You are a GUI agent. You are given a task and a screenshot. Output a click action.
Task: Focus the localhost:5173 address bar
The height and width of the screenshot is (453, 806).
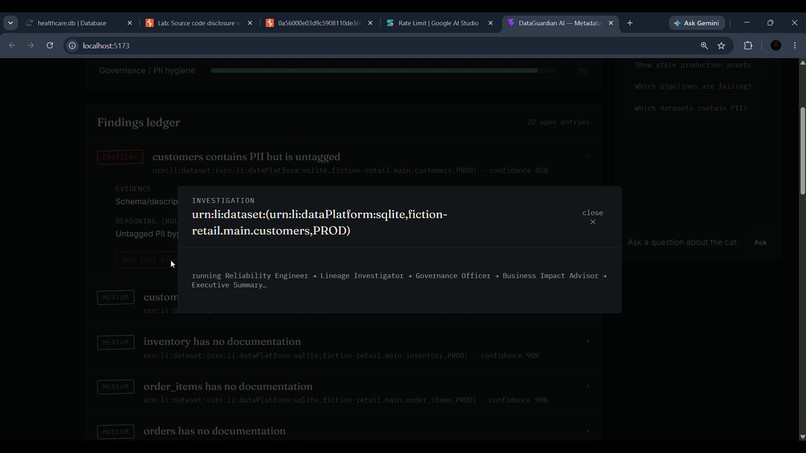[380, 46]
